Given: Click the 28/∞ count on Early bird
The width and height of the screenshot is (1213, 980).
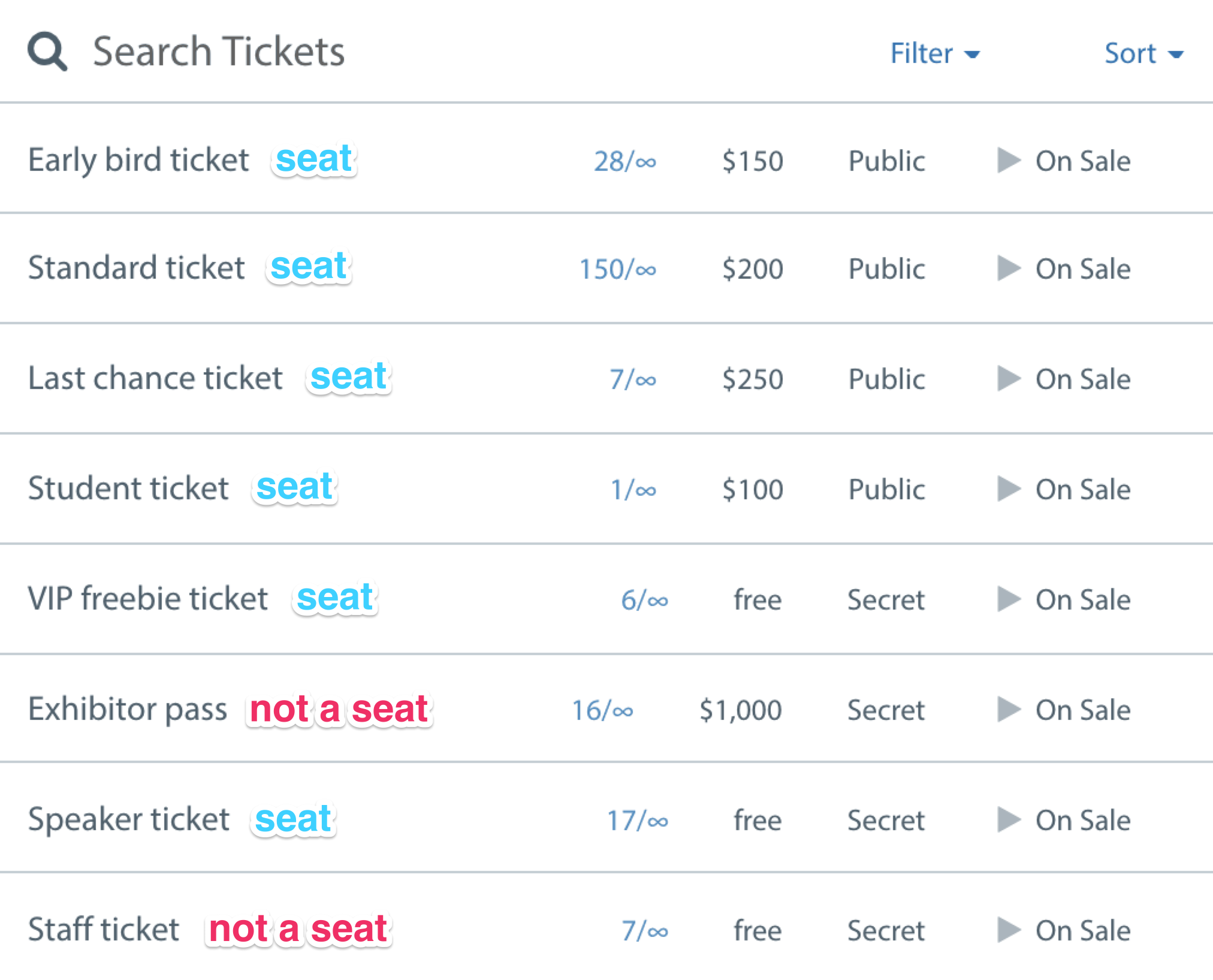Looking at the screenshot, I should pyautogui.click(x=625, y=161).
